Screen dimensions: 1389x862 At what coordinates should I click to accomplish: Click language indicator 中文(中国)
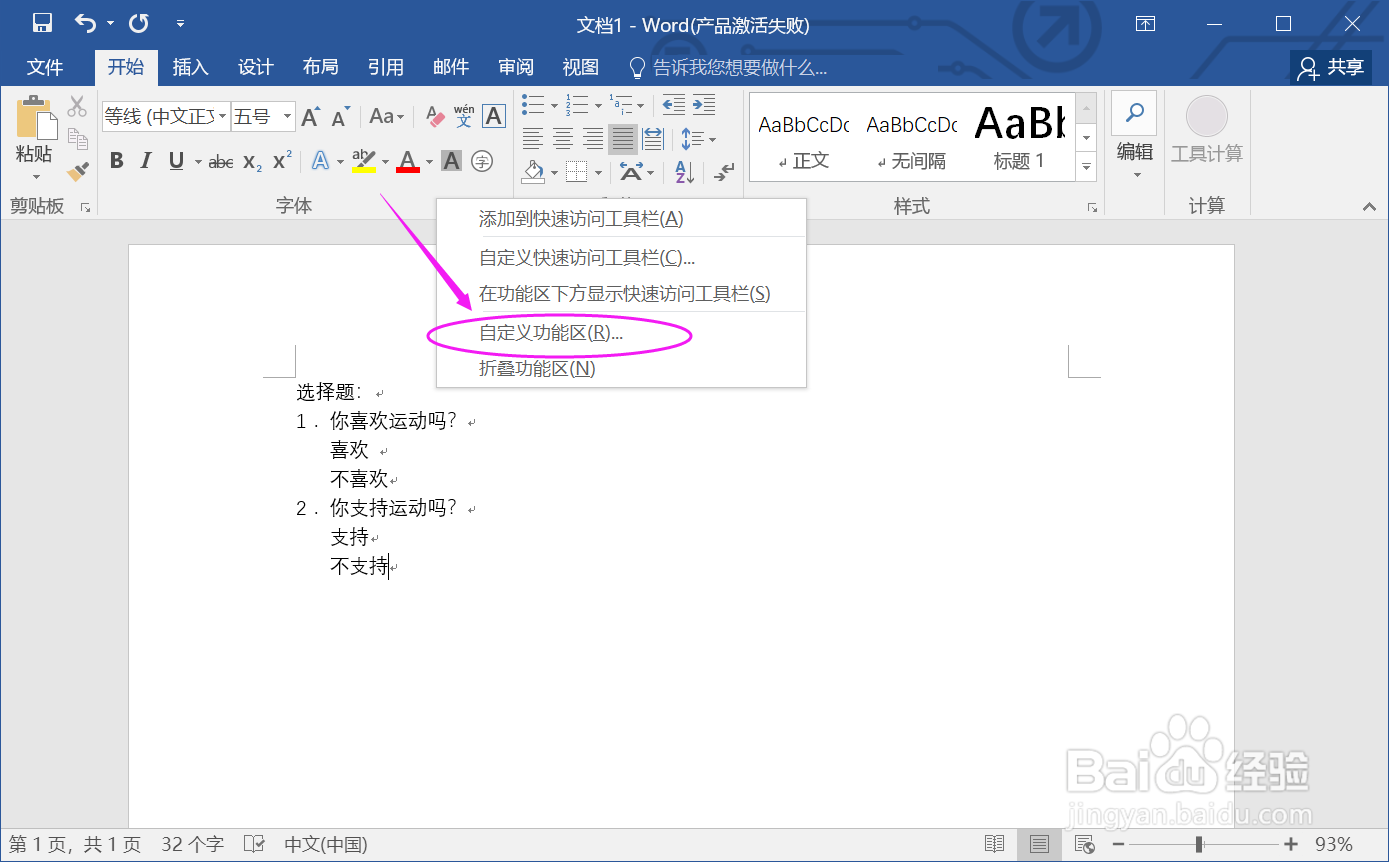326,844
